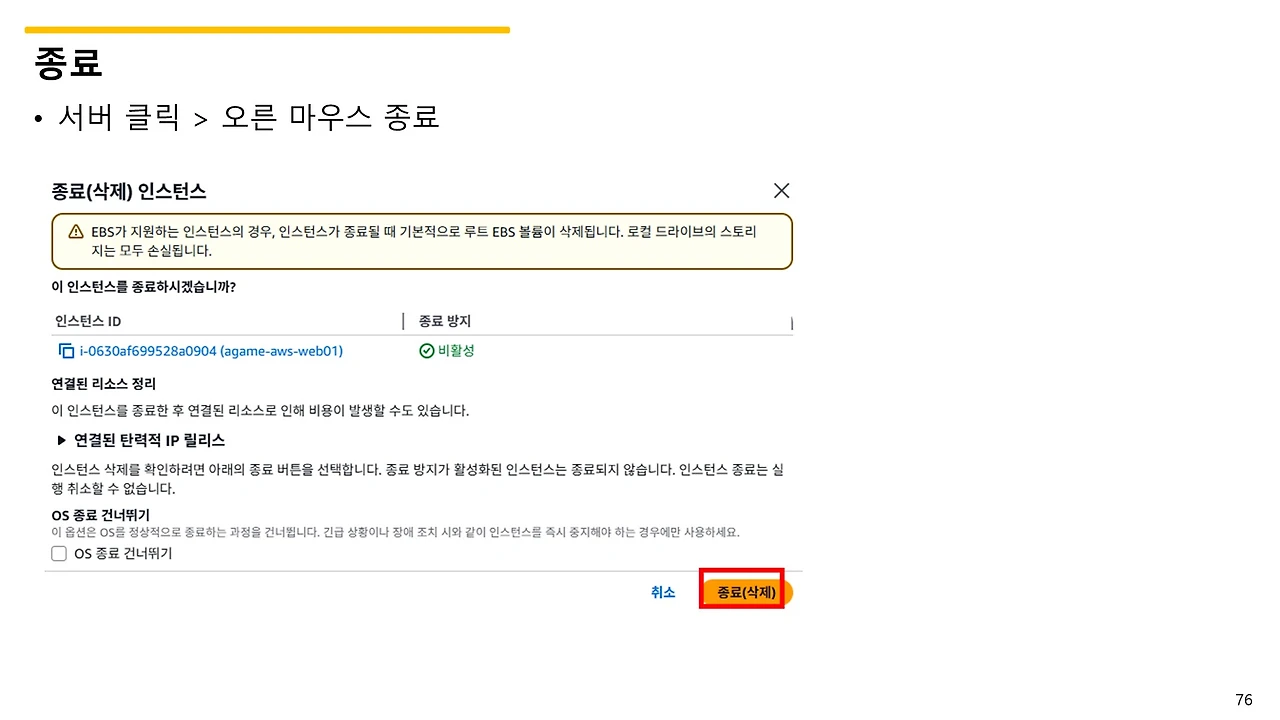Viewport: 1280px width, 720px height.
Task: Copy the instance ID using the copy icon
Action: click(65, 351)
